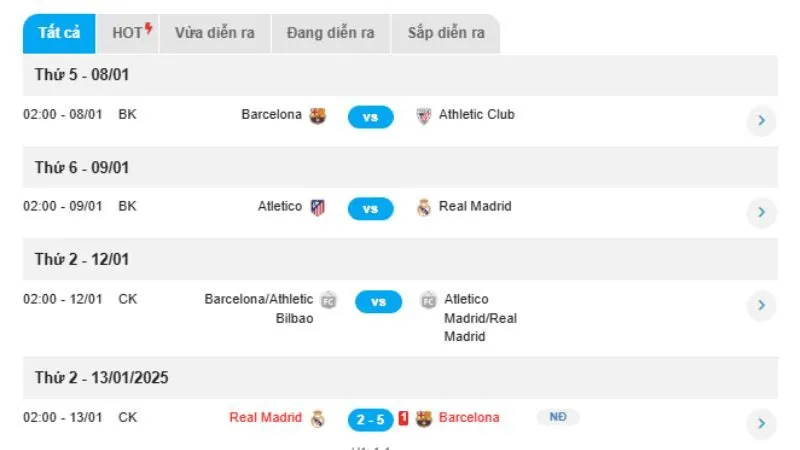Click placeholder crest beside Atletico Madrid/Real Madrid

click(x=429, y=300)
